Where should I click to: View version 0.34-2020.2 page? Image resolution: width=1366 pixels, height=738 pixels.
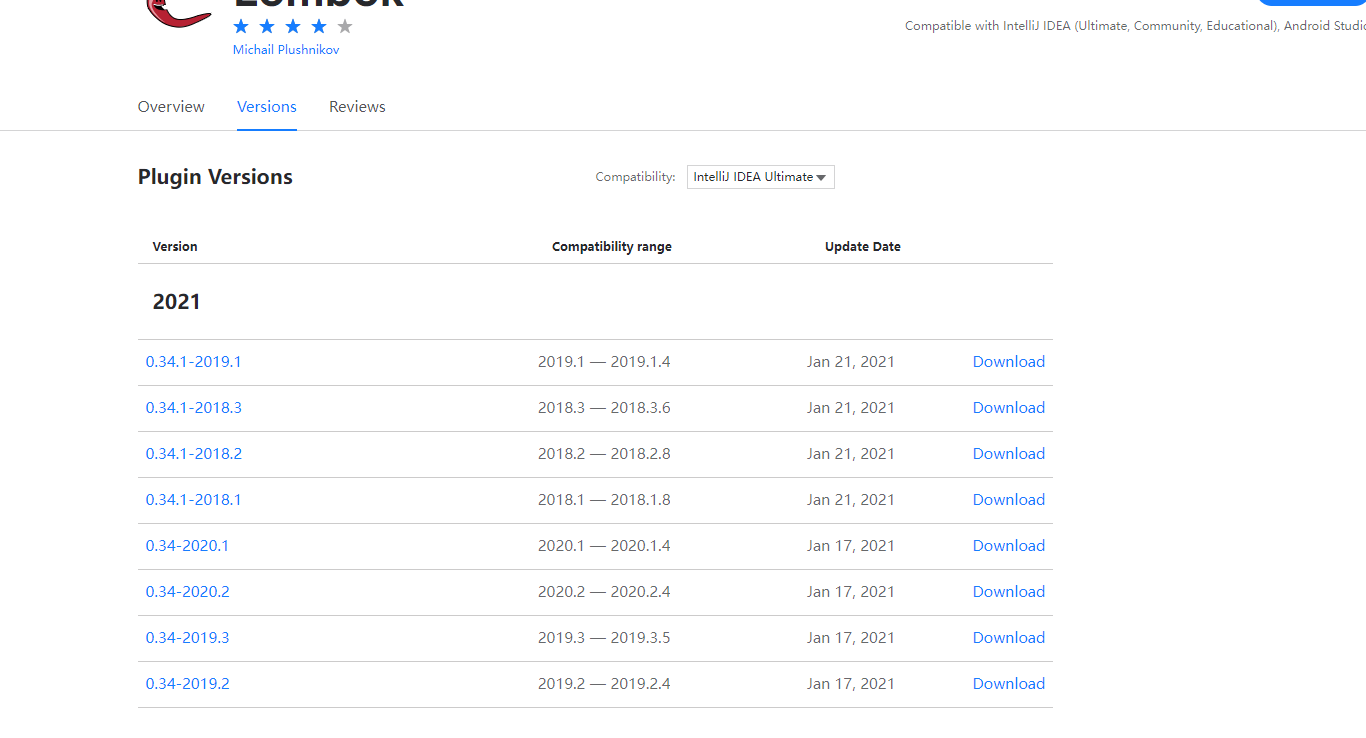tap(188, 592)
